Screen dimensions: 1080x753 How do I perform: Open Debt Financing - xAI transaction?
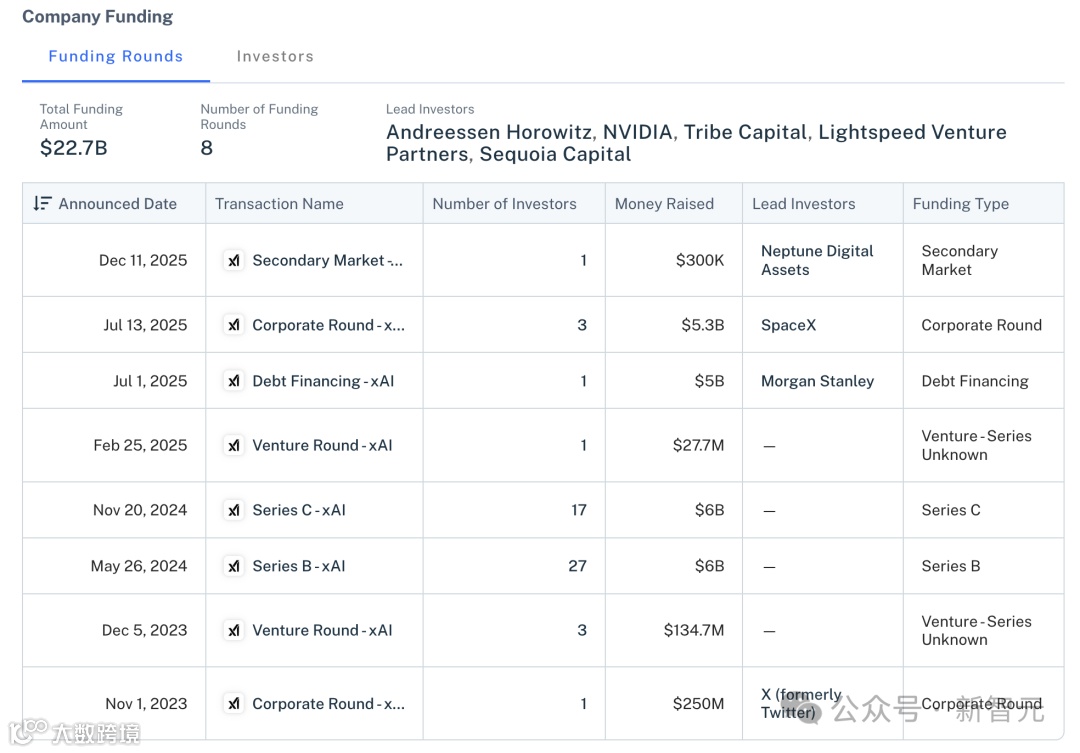[x=323, y=381]
